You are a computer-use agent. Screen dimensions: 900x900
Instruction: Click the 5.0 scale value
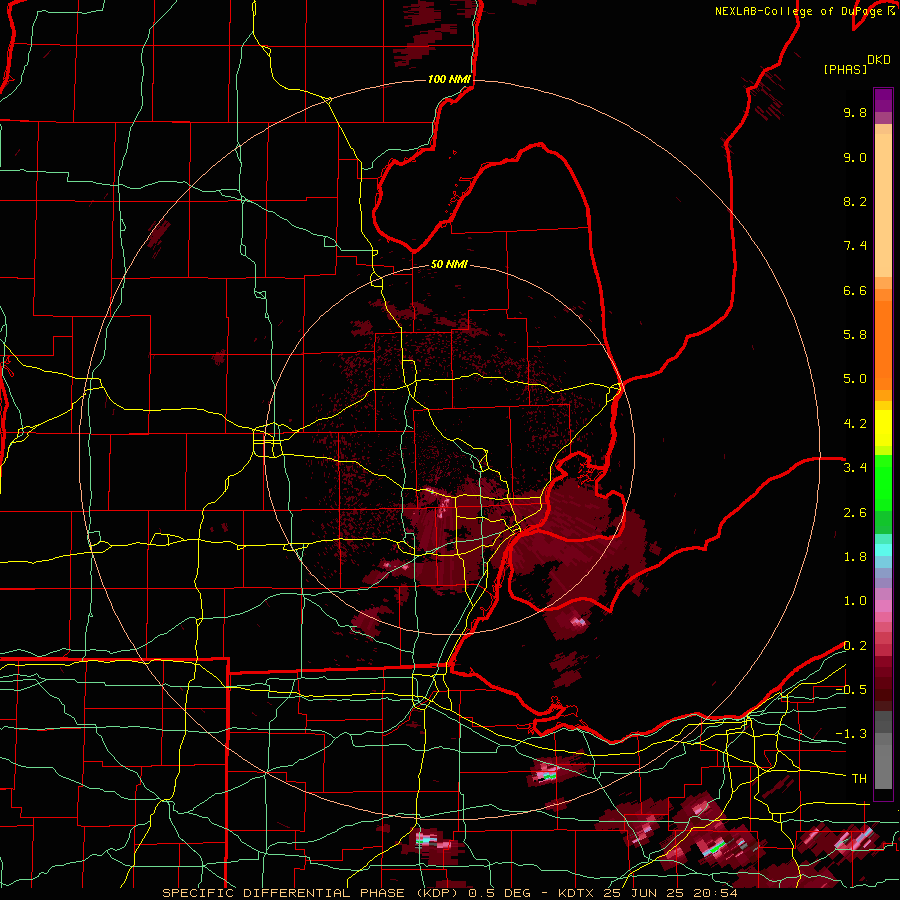(855, 379)
